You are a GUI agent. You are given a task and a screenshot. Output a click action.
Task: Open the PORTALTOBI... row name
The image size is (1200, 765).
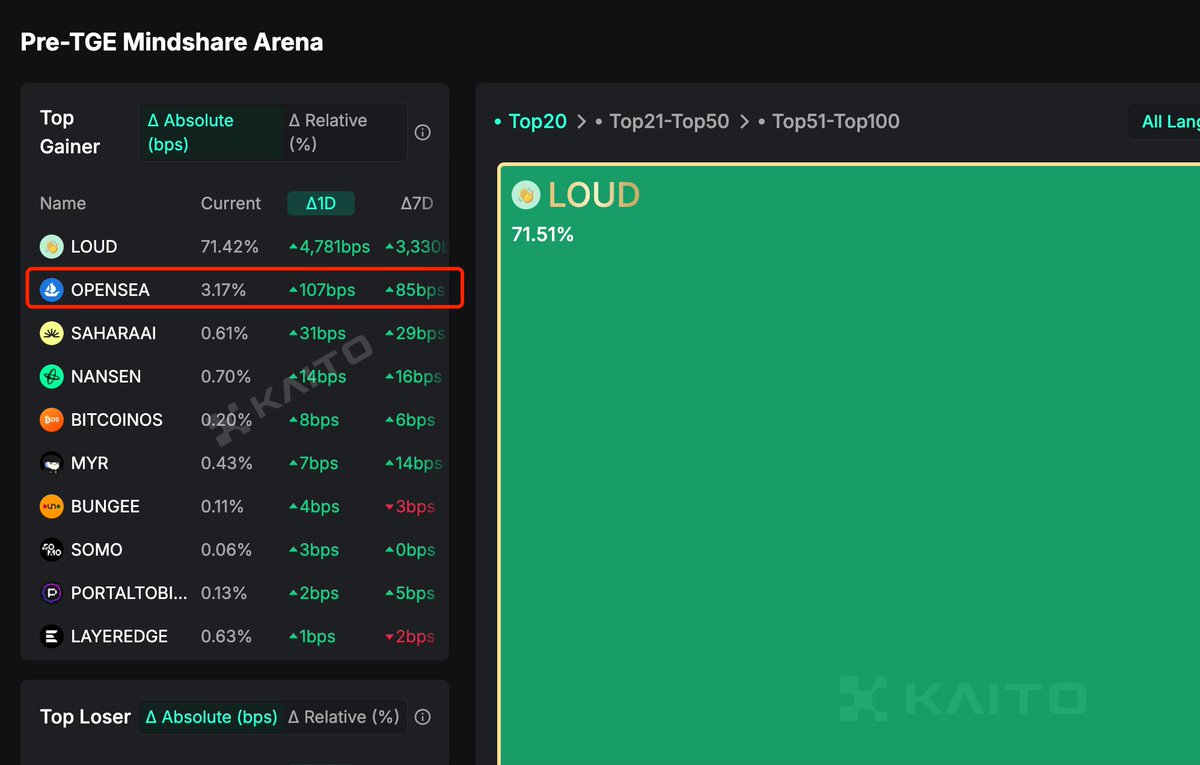point(129,593)
